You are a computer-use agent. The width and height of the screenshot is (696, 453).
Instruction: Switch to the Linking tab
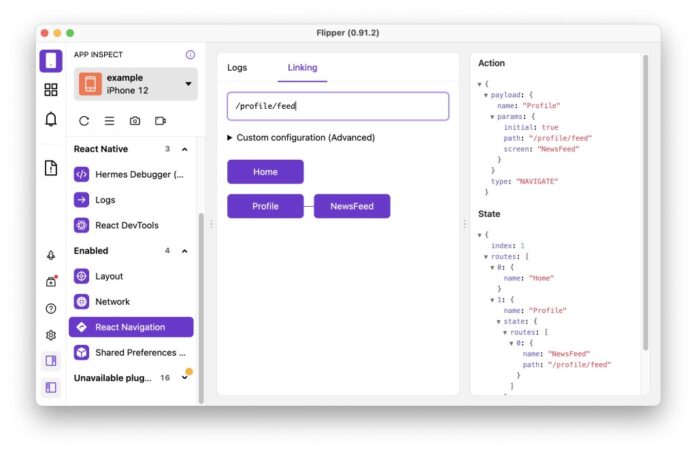pos(302,67)
